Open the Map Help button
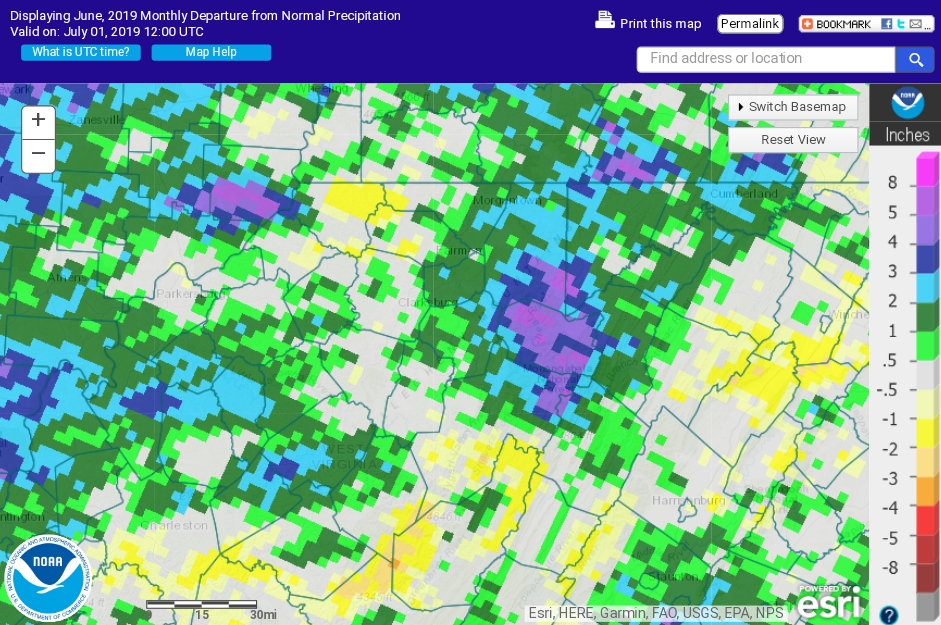941x625 pixels. click(x=211, y=52)
